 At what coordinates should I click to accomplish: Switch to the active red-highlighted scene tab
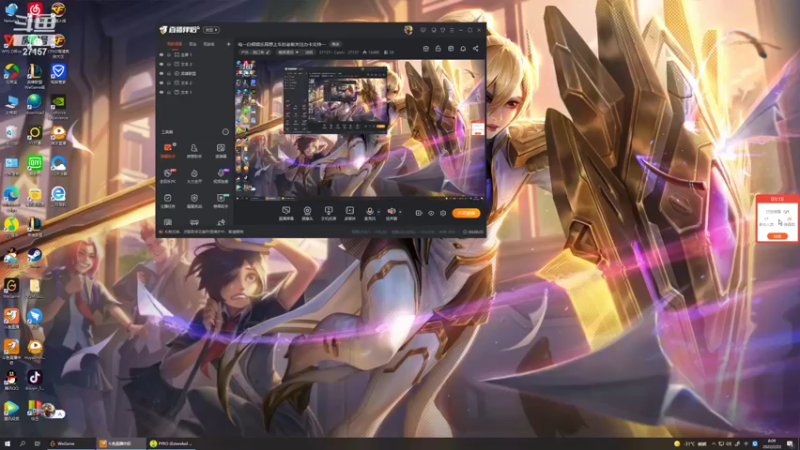pos(174,44)
